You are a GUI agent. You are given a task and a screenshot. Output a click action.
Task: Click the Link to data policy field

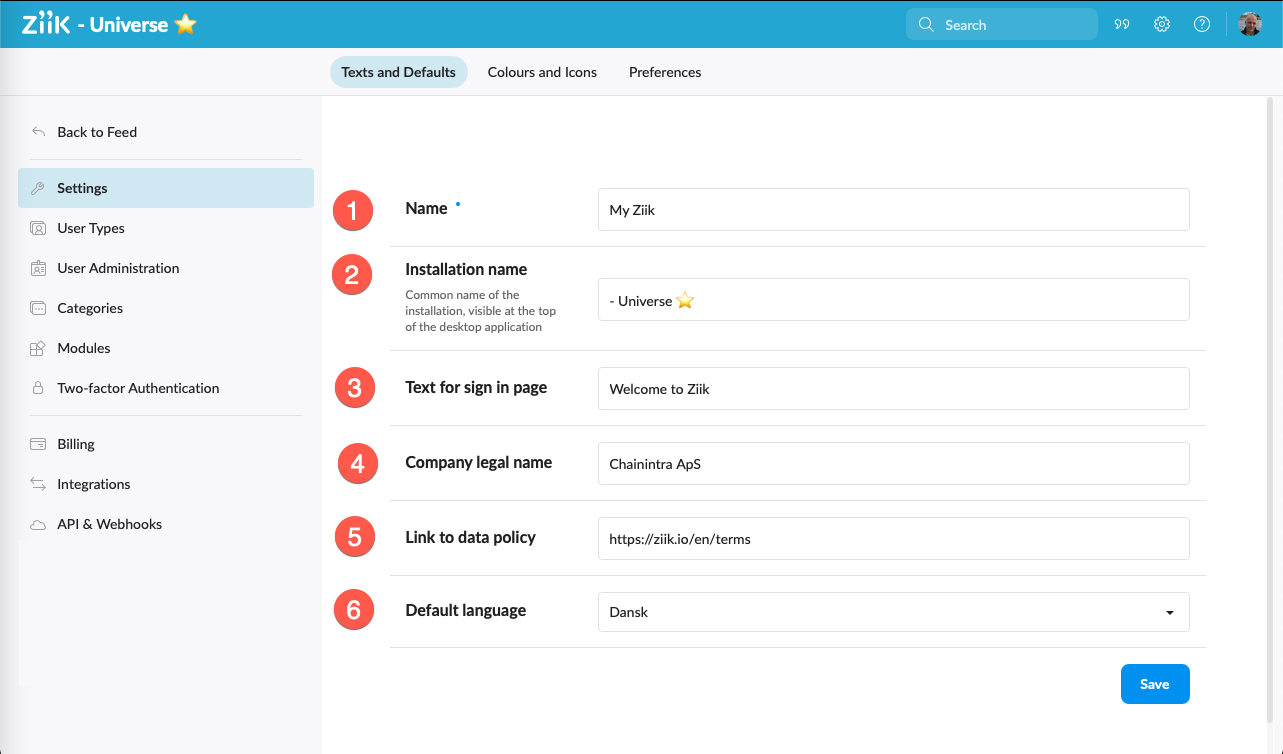[894, 538]
